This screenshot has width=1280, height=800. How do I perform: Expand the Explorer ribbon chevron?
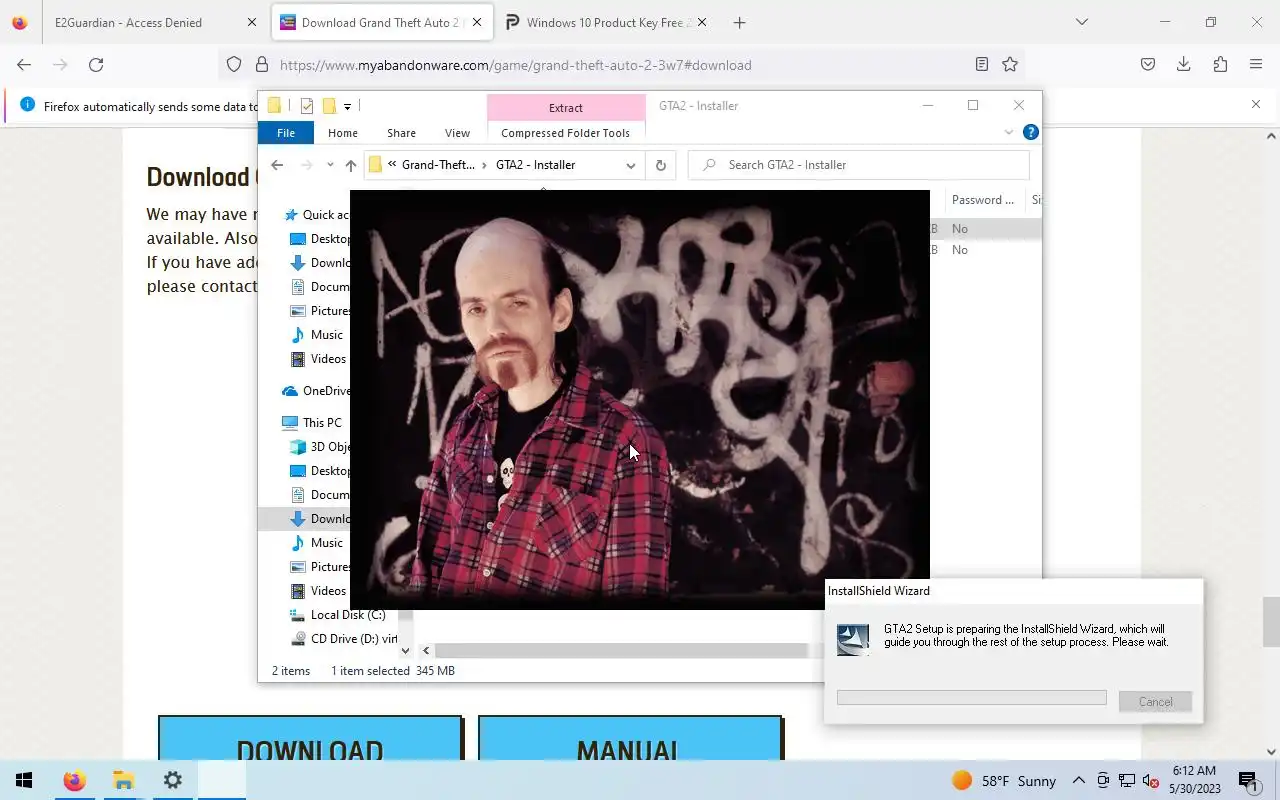coord(1008,132)
